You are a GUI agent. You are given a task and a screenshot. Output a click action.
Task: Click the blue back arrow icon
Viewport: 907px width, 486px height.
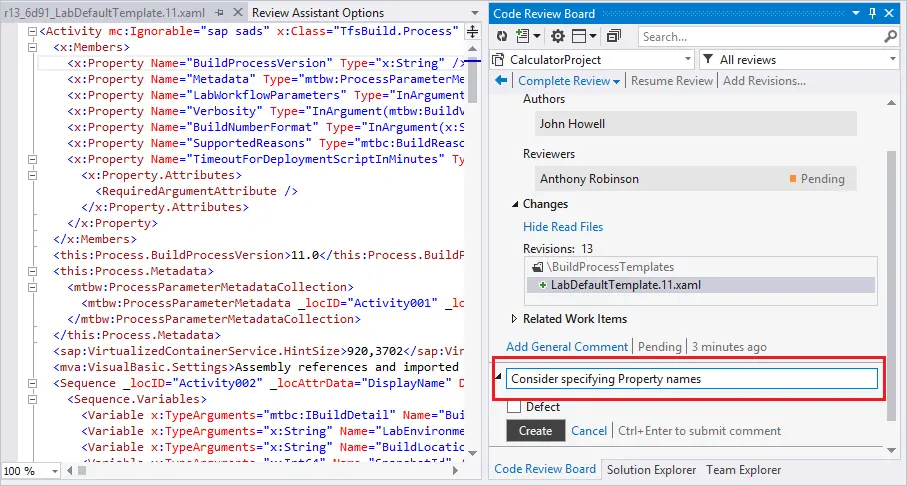pos(500,81)
